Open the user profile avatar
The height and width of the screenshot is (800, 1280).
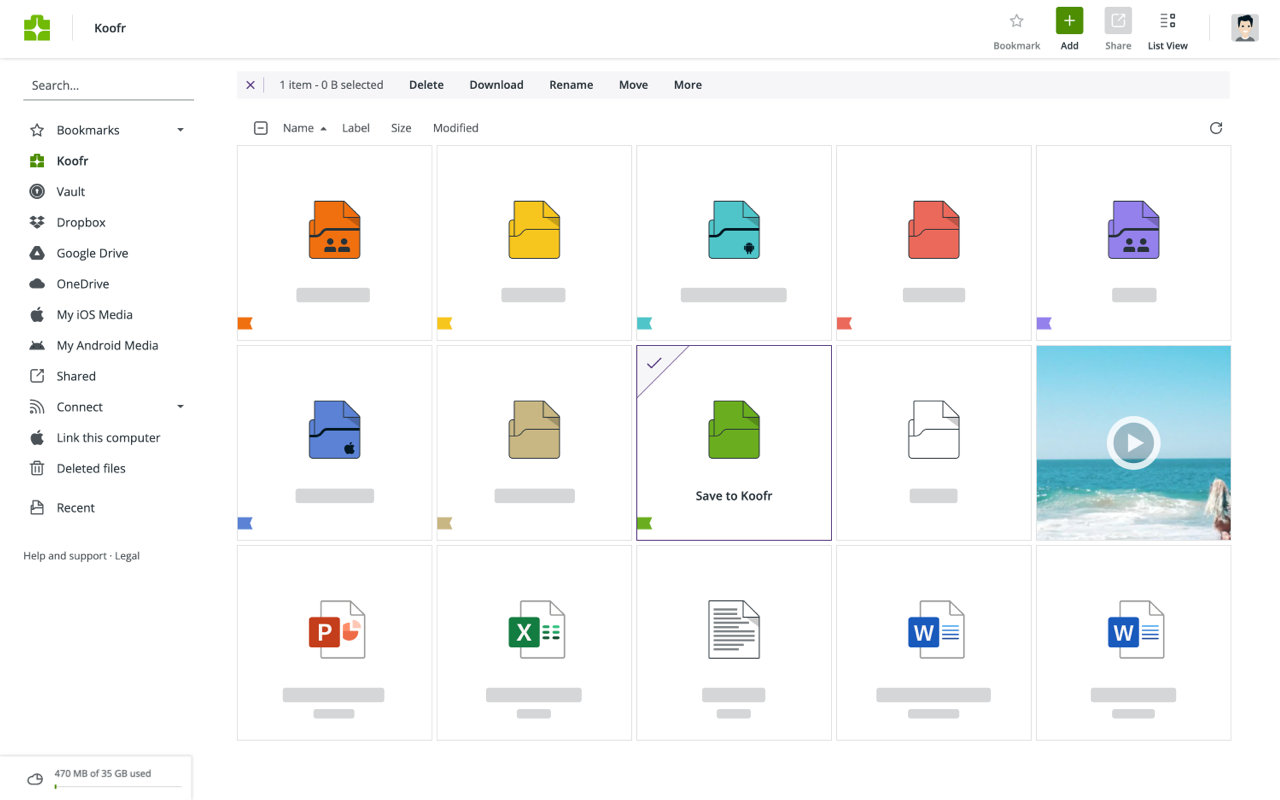(x=1245, y=28)
